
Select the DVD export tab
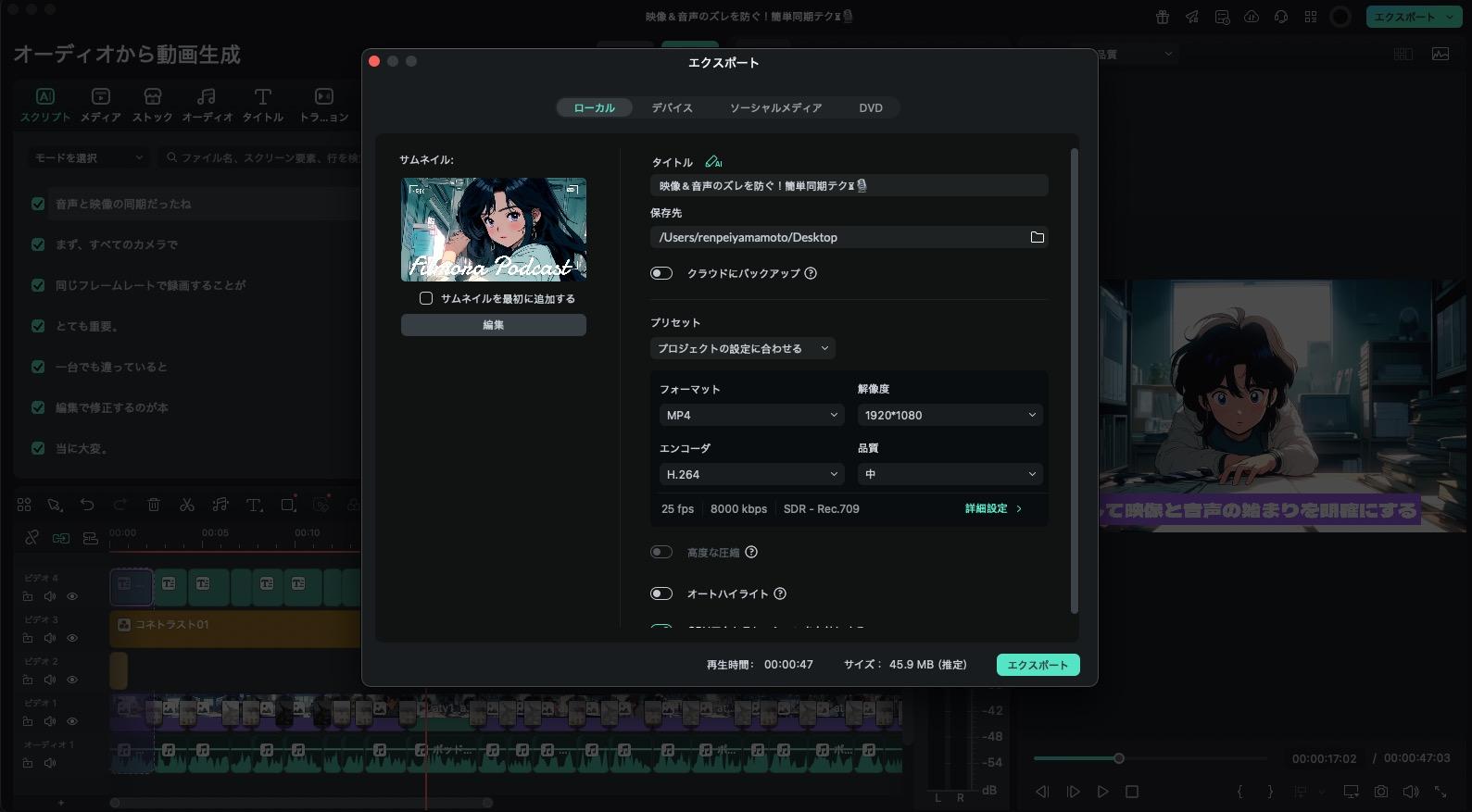(871, 107)
